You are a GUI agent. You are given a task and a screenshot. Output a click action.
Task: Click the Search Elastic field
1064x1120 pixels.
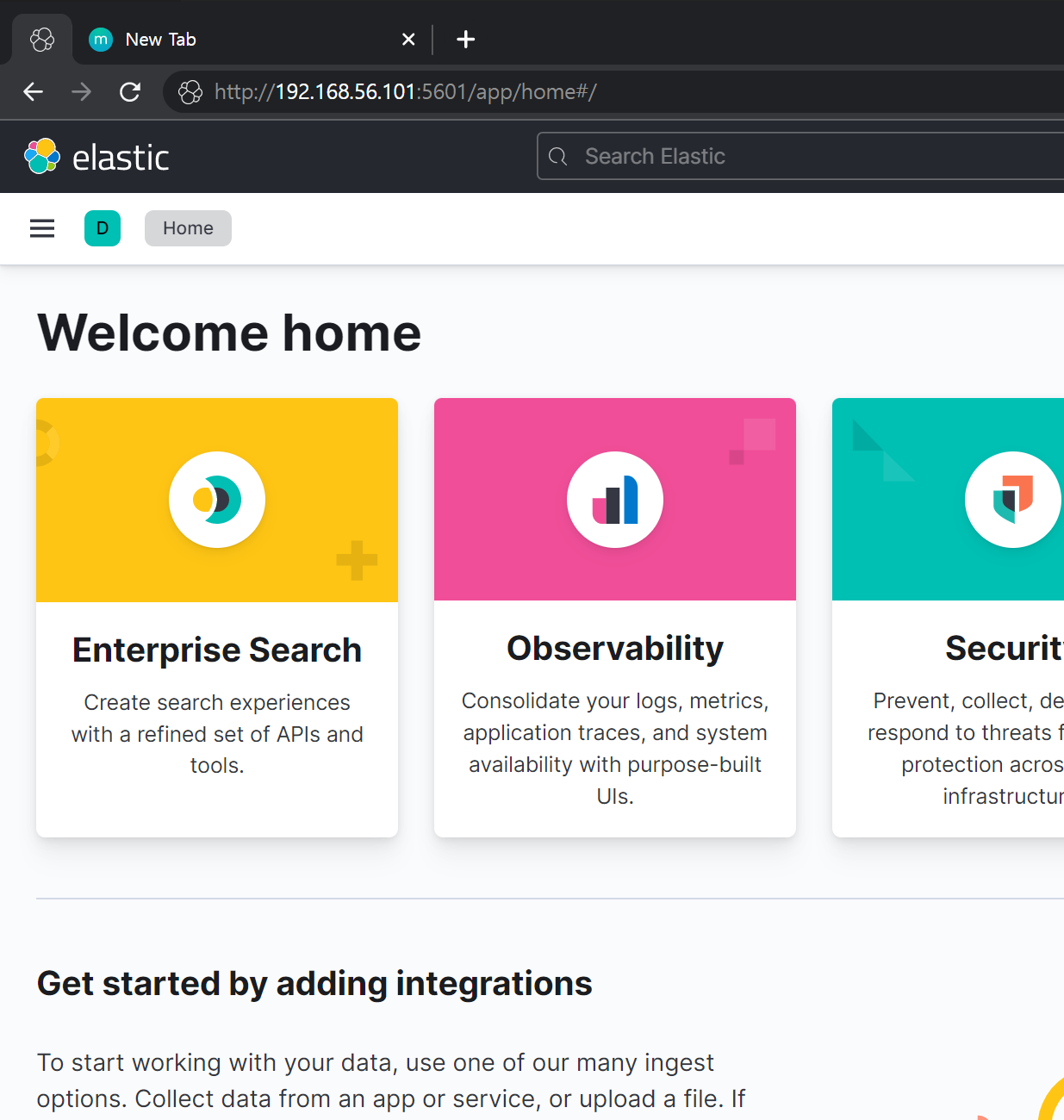(800, 156)
